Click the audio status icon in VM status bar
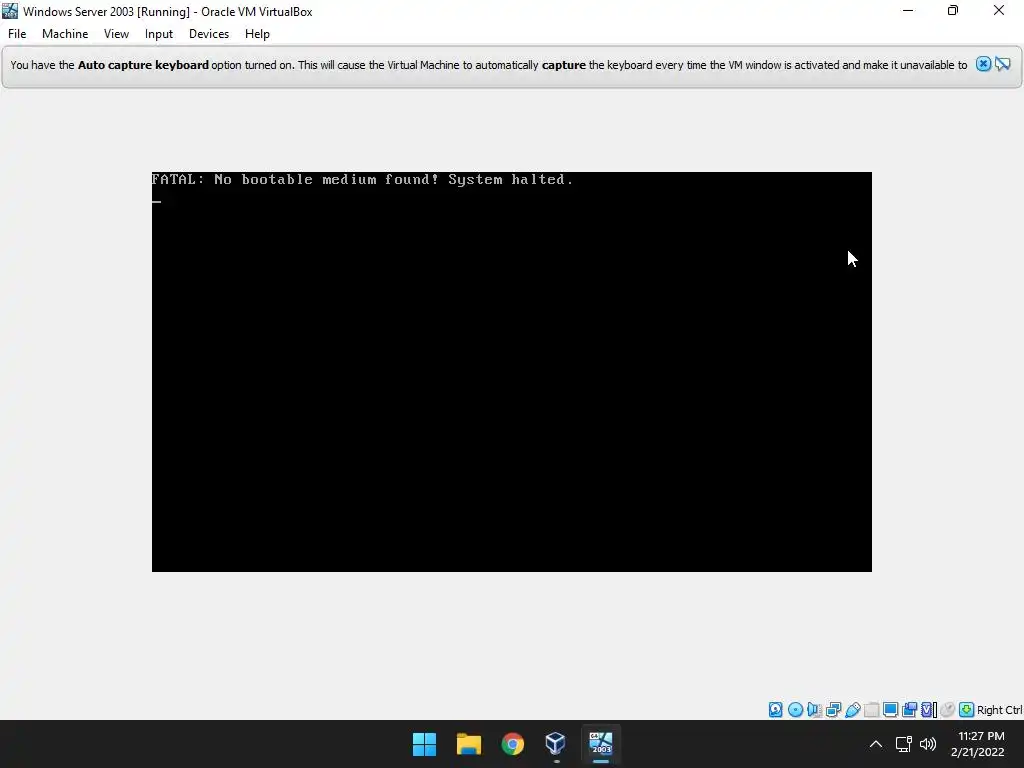The image size is (1024, 768). tap(814, 710)
